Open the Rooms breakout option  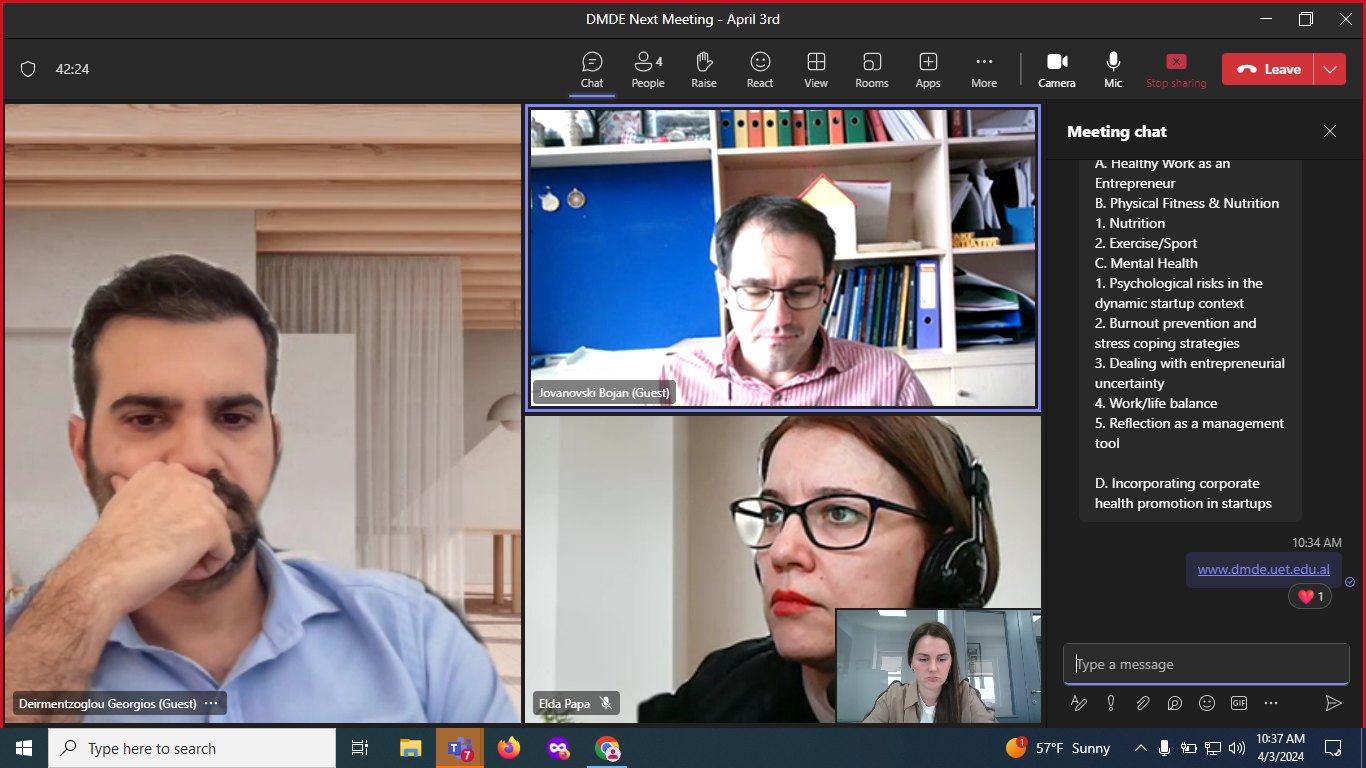click(871, 69)
